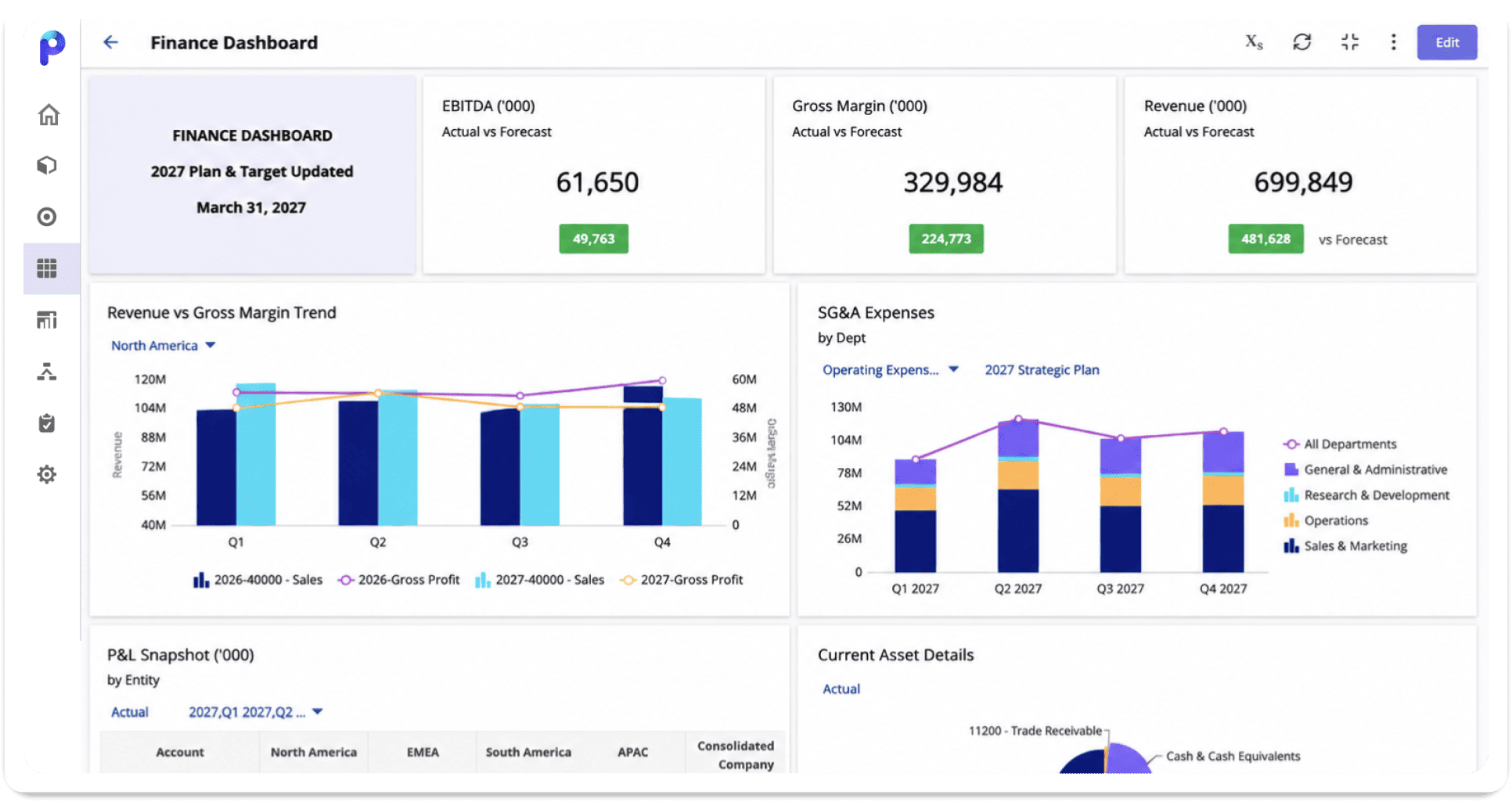
Task: Open the target goals icon in sidebar
Action: 47,217
